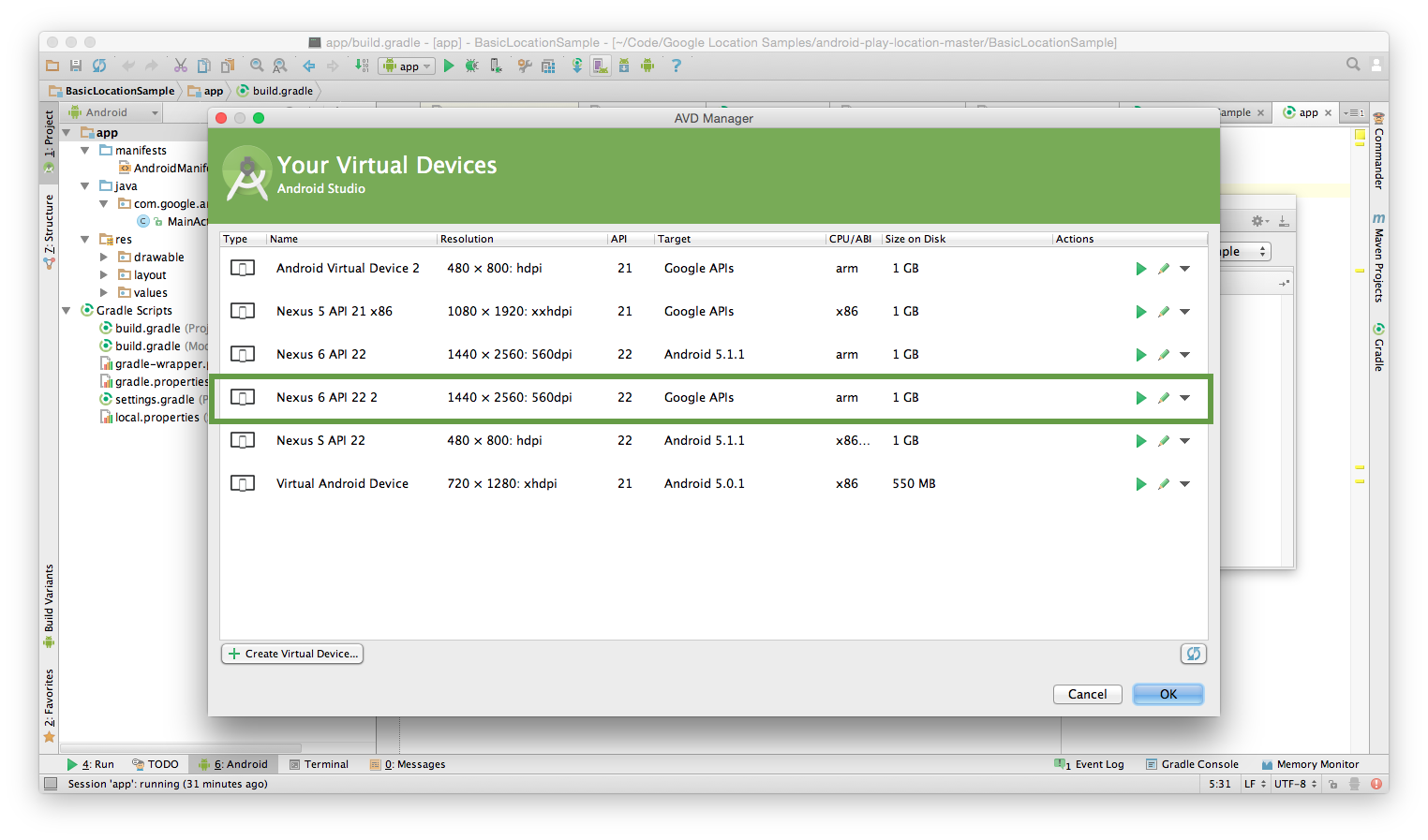Refresh the virtual devices list
1428x840 pixels.
coord(1193,654)
